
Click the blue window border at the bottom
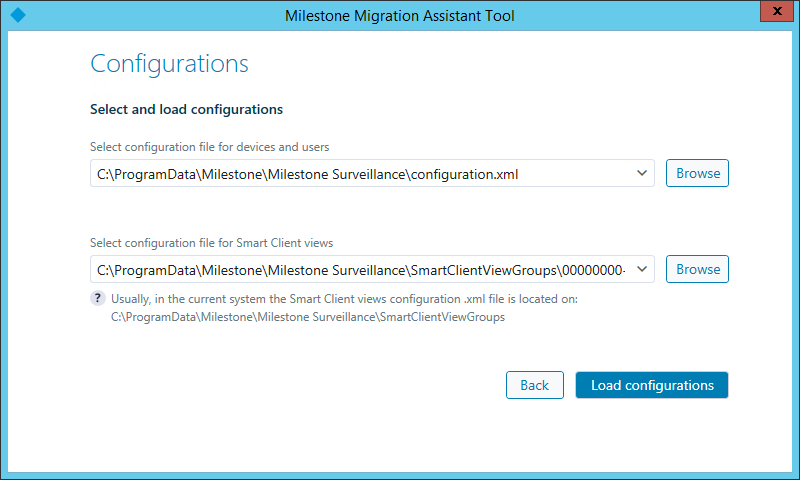point(400,476)
